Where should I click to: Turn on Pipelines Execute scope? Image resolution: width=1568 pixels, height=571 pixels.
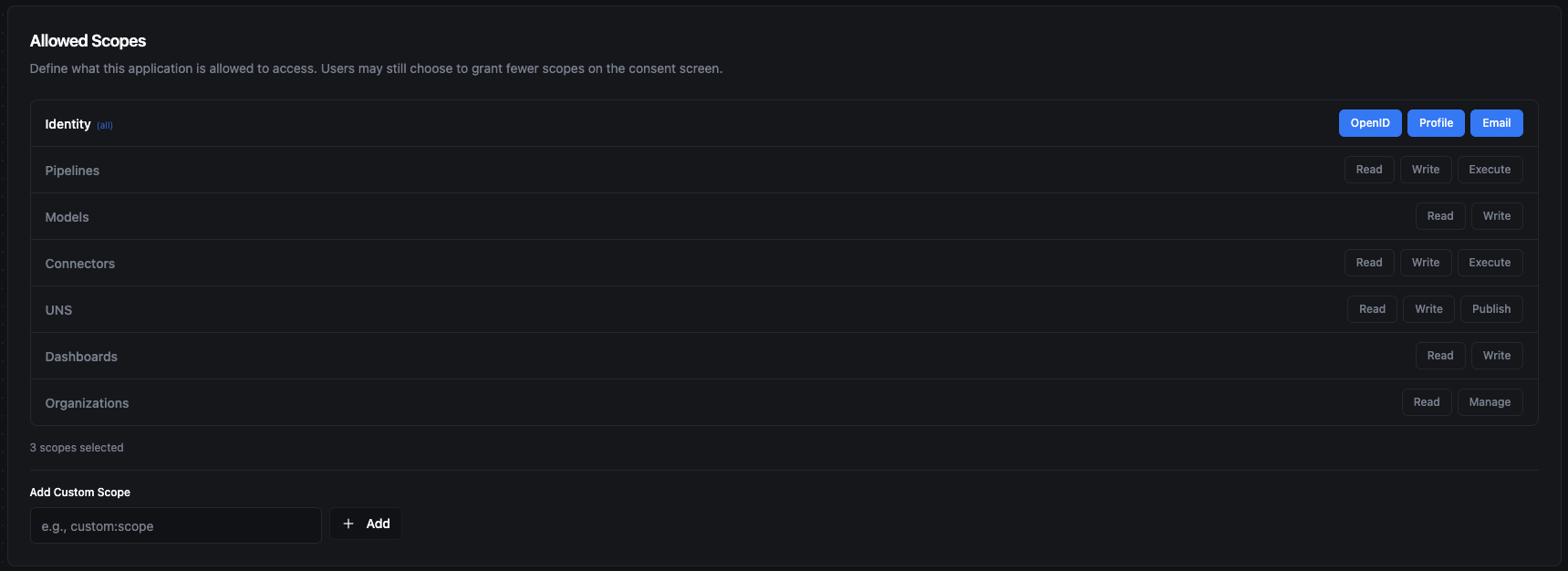click(x=1489, y=170)
